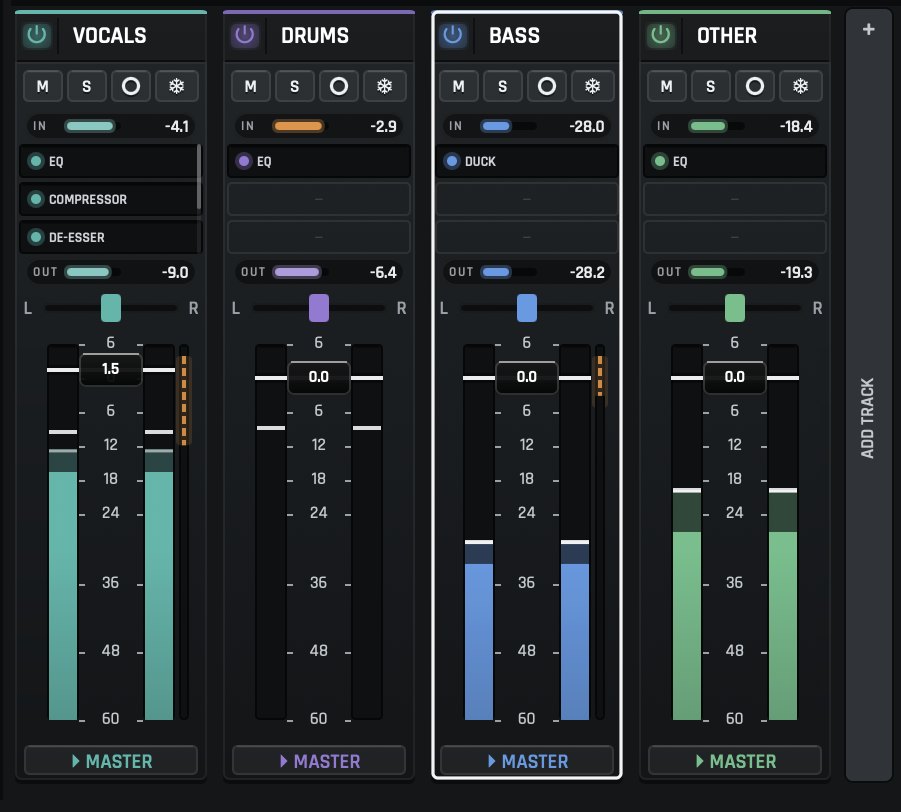Bypass the EQ effect on VOCALS

36,161
